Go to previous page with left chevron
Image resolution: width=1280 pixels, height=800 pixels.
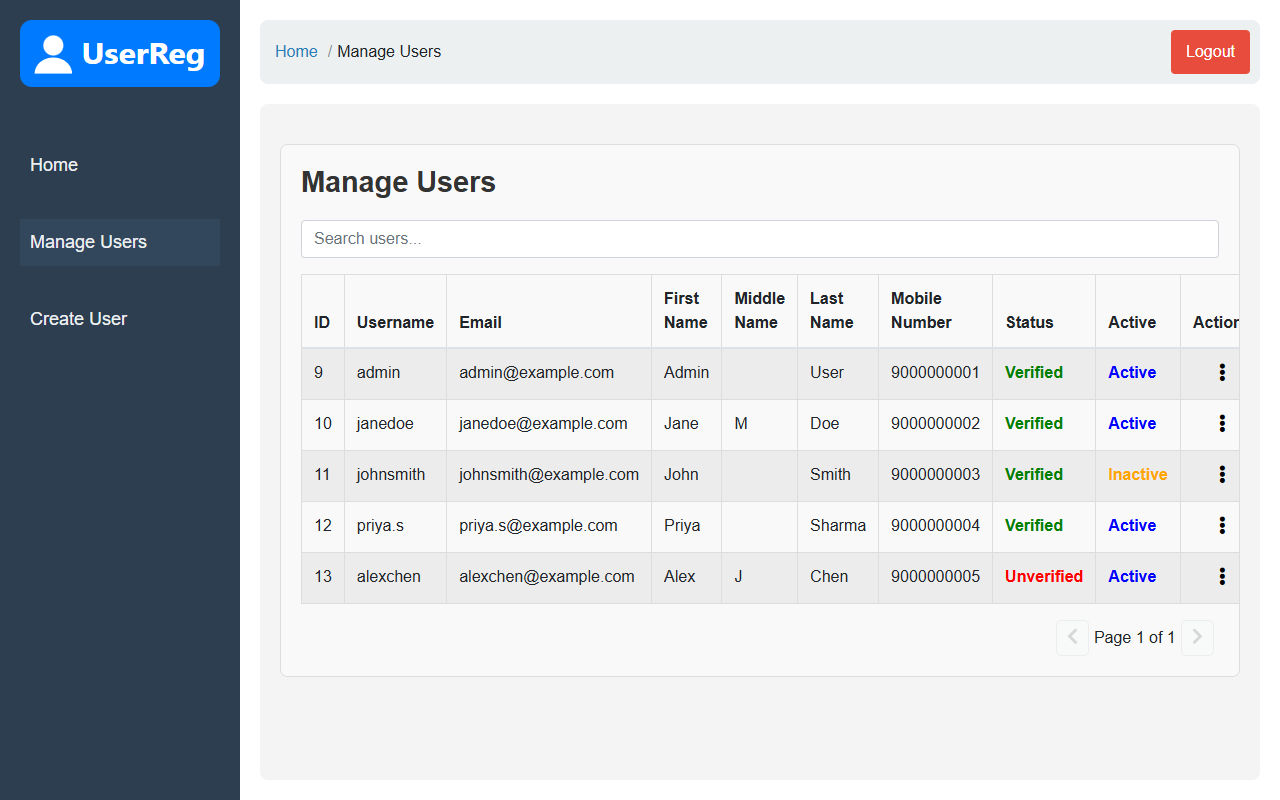pos(1072,637)
